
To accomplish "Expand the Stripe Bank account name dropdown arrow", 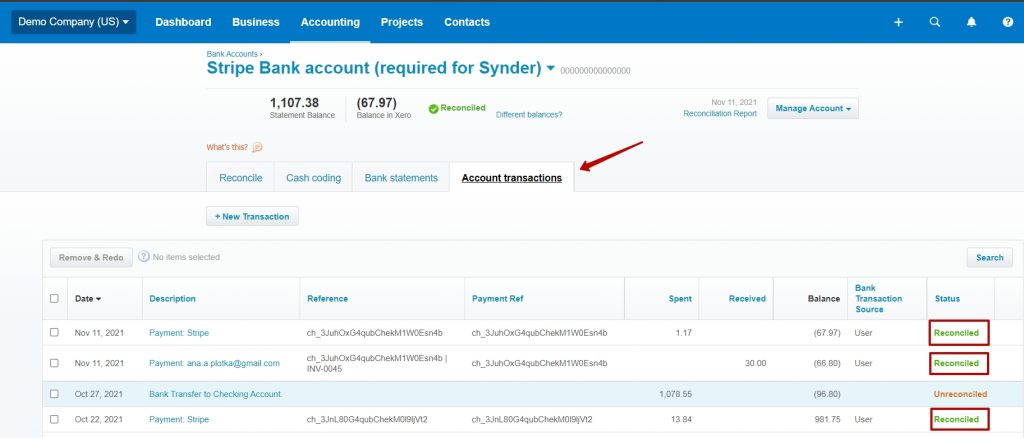I will (550, 68).
